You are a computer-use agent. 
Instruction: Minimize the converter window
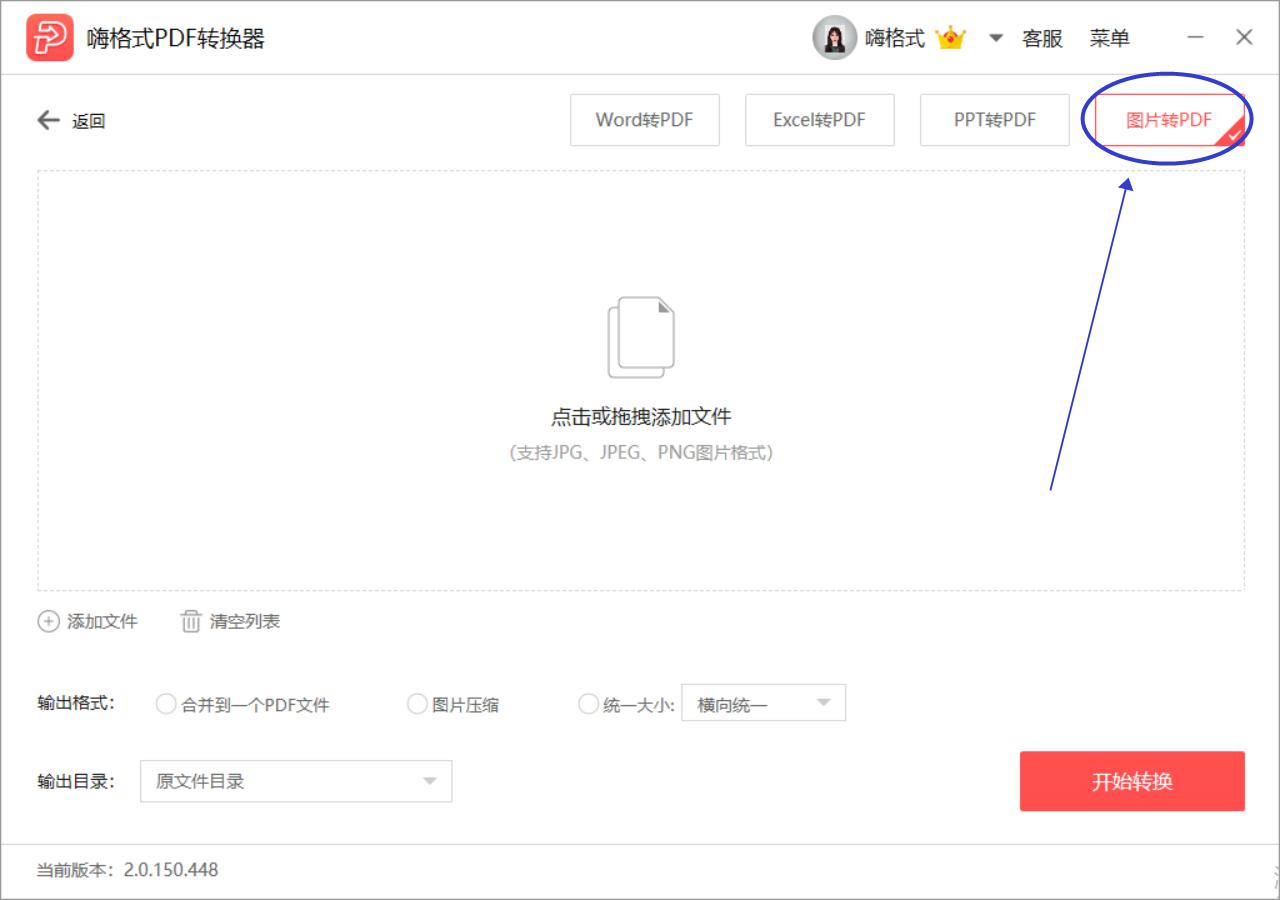click(1196, 38)
